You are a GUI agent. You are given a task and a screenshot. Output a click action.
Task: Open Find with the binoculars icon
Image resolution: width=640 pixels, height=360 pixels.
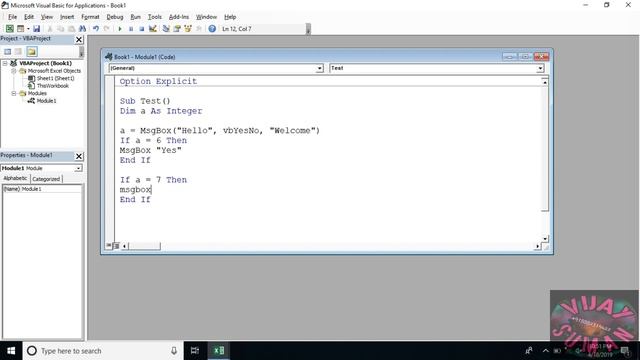tap(82, 29)
